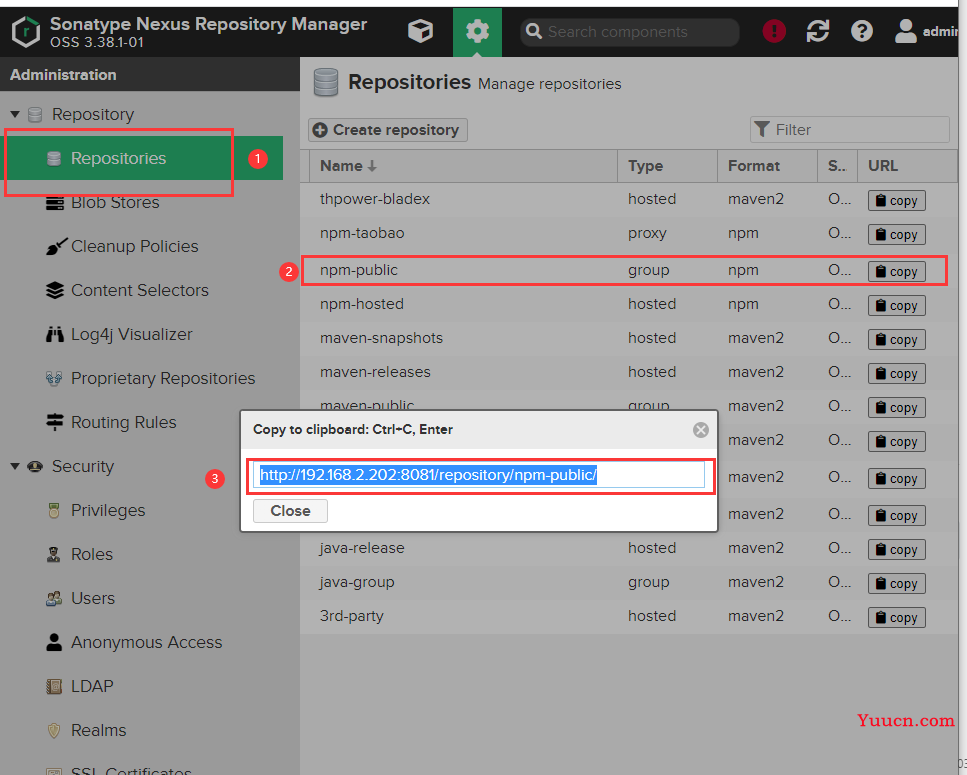Click the Routing Rules signpost icon
This screenshot has height=775, width=967.
[x=55, y=422]
